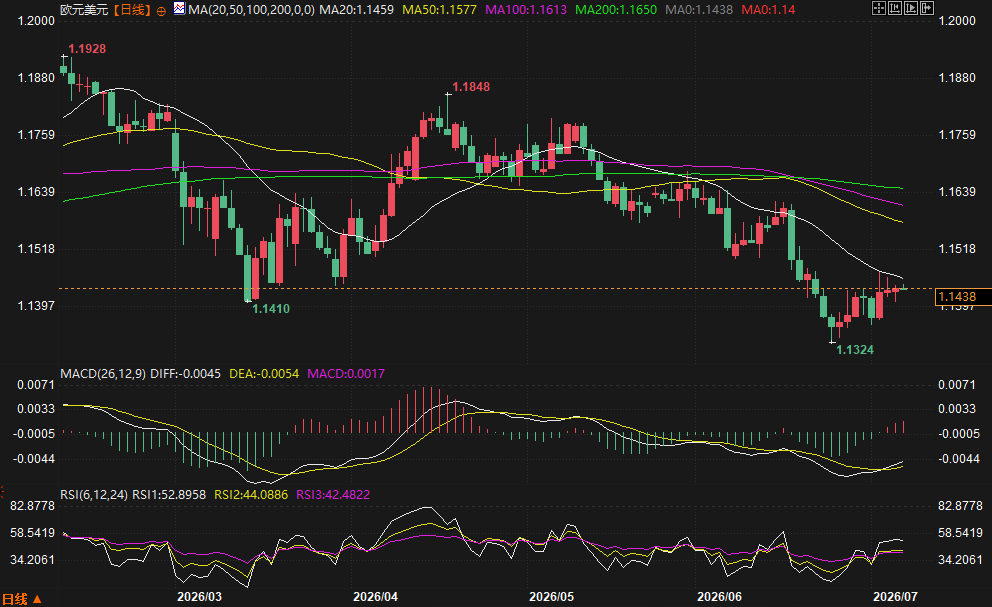Expand the 日线 period selector at bottom left
Screen dimensions: 992x607
pyautogui.click(x=22, y=599)
